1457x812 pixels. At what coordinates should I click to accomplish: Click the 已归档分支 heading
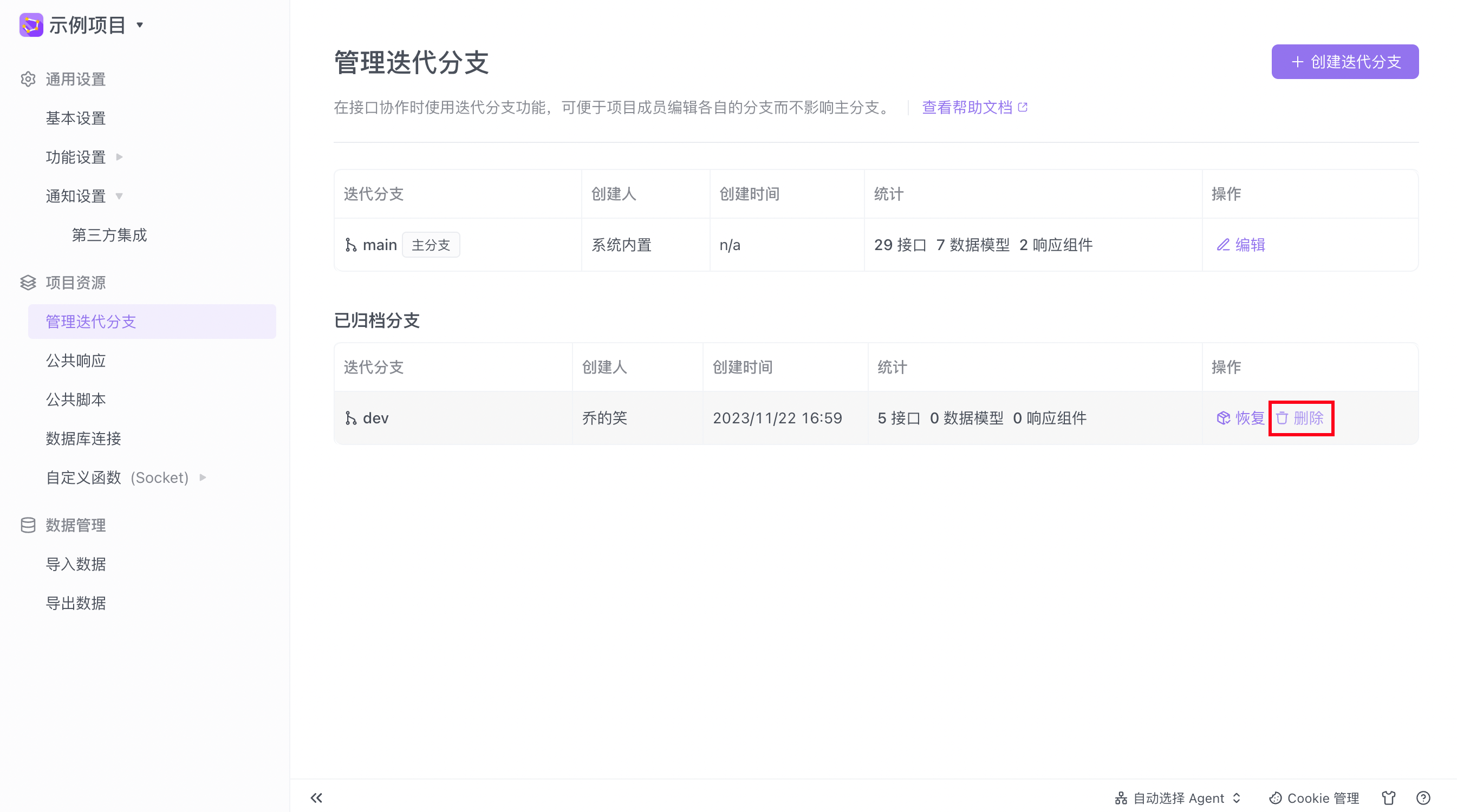(x=376, y=320)
